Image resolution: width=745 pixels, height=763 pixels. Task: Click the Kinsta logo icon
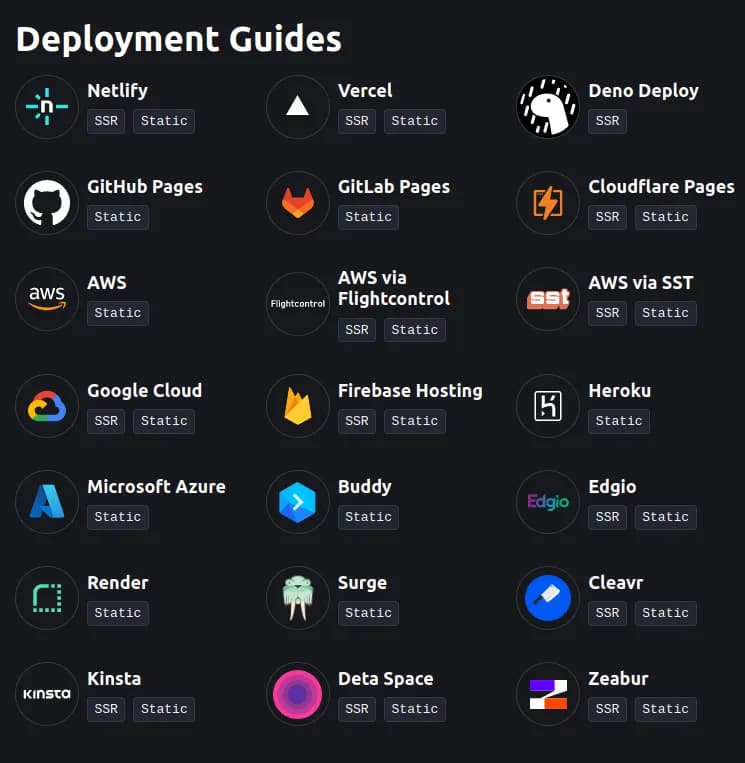pos(47,693)
